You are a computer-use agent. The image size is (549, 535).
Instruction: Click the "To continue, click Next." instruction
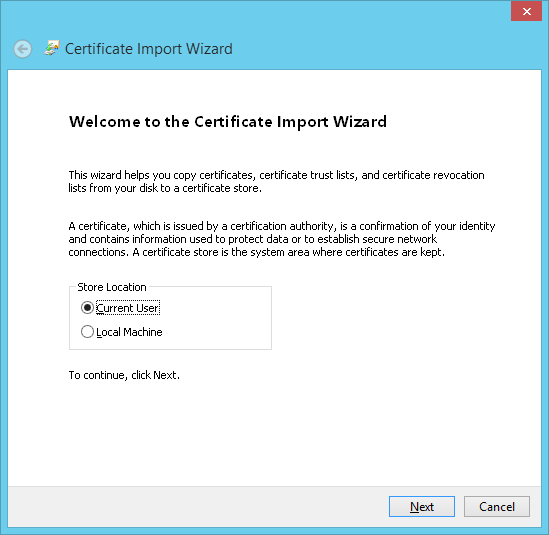[x=124, y=375]
